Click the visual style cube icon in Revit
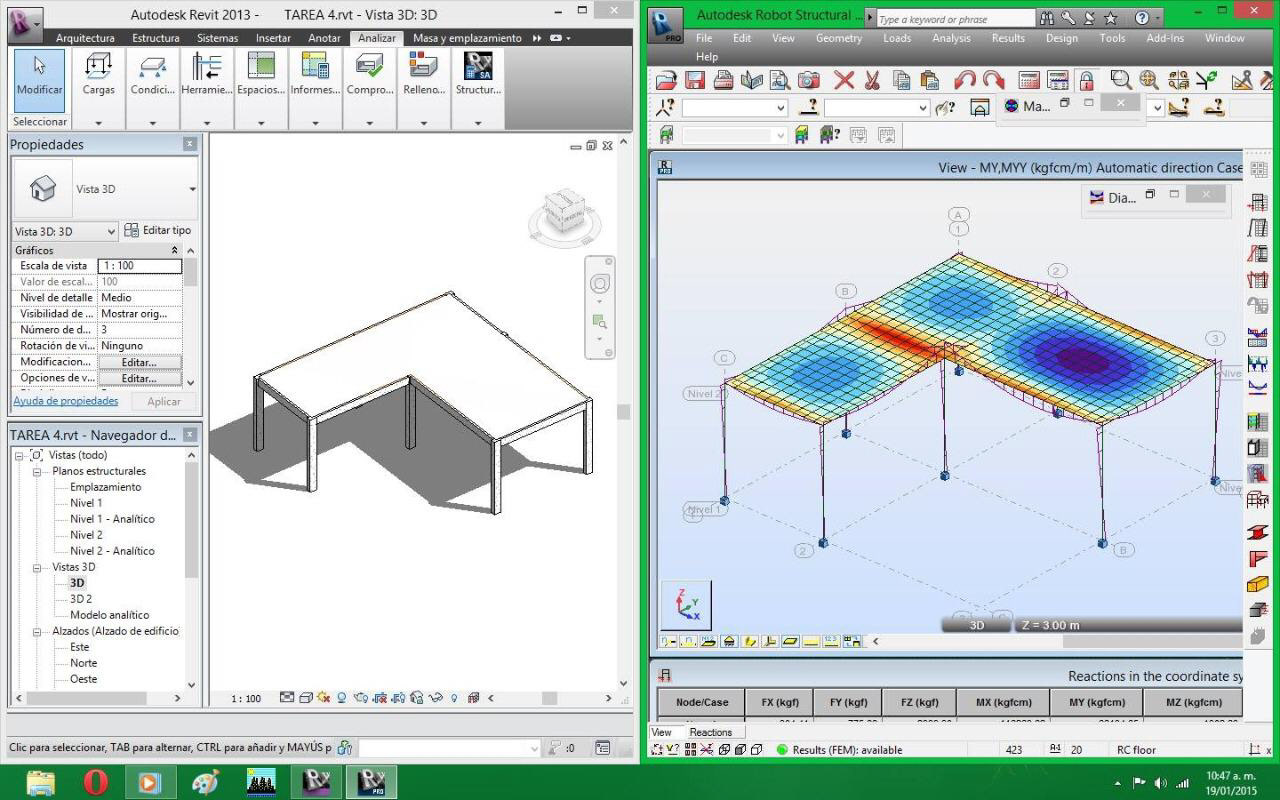 click(306, 698)
